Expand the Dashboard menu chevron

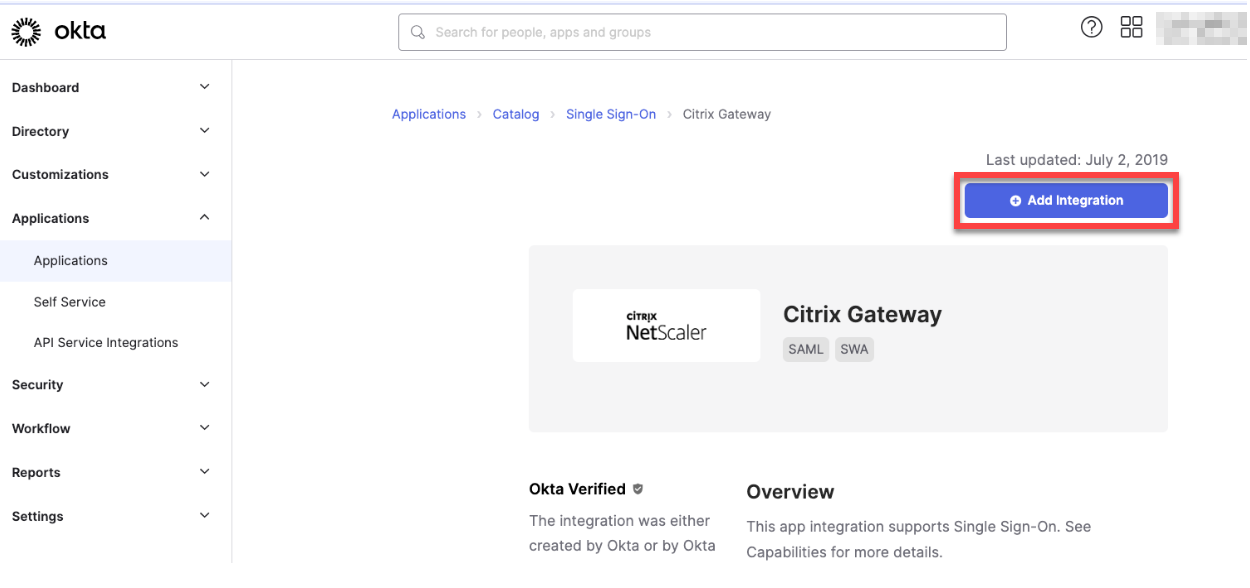coord(205,87)
